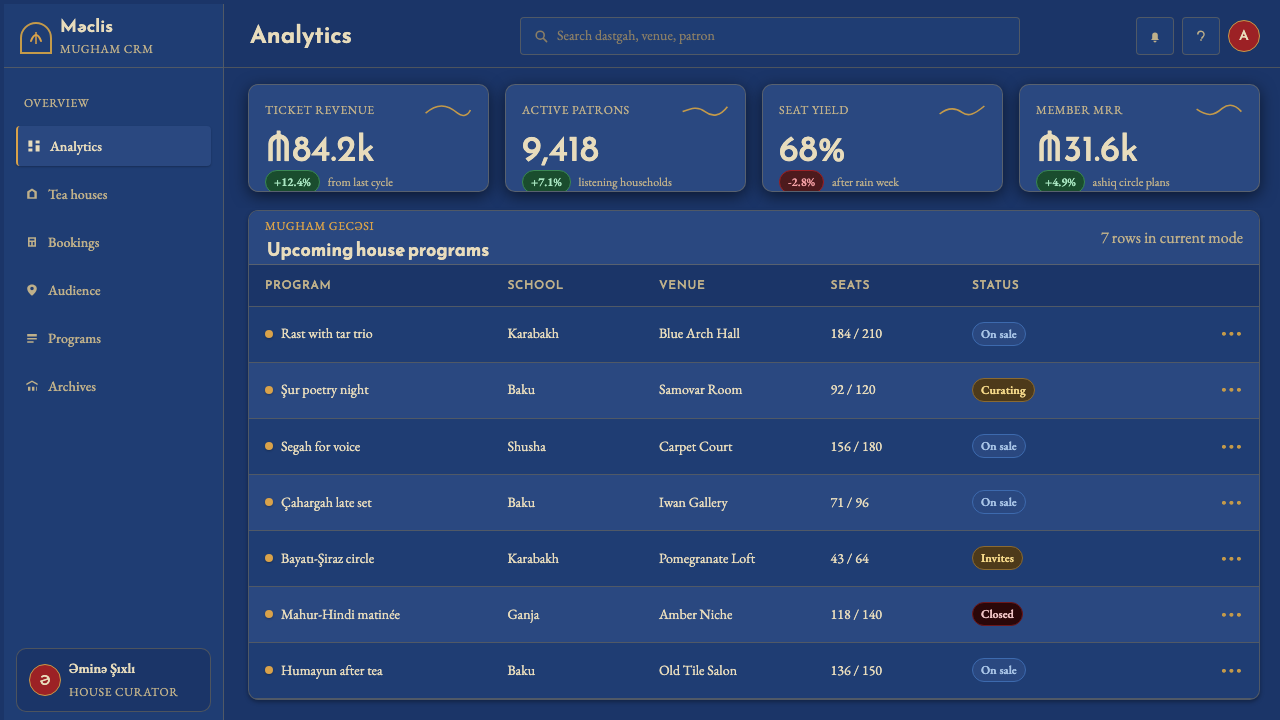
Task: Sort by the Seats column header
Action: (x=850, y=285)
